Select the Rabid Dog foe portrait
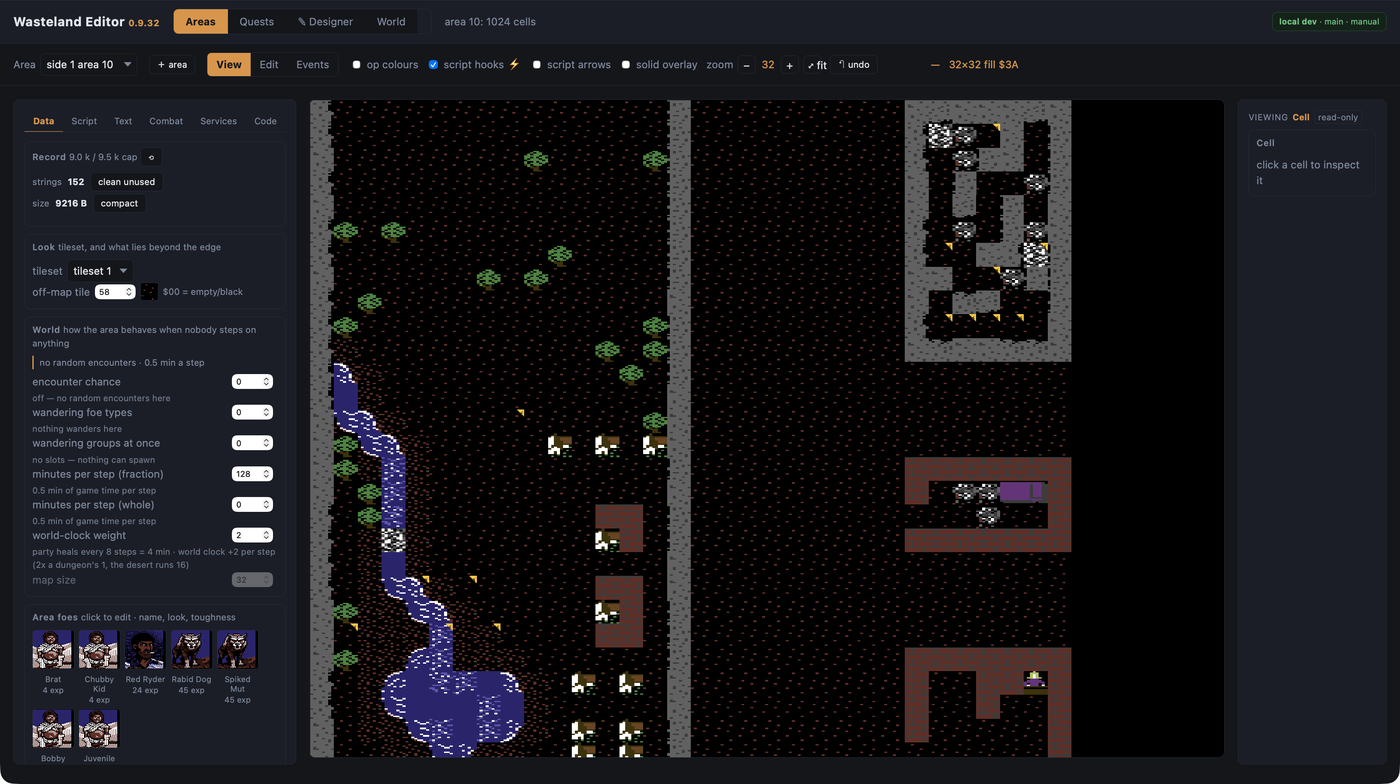The height and width of the screenshot is (784, 1400). [x=191, y=650]
